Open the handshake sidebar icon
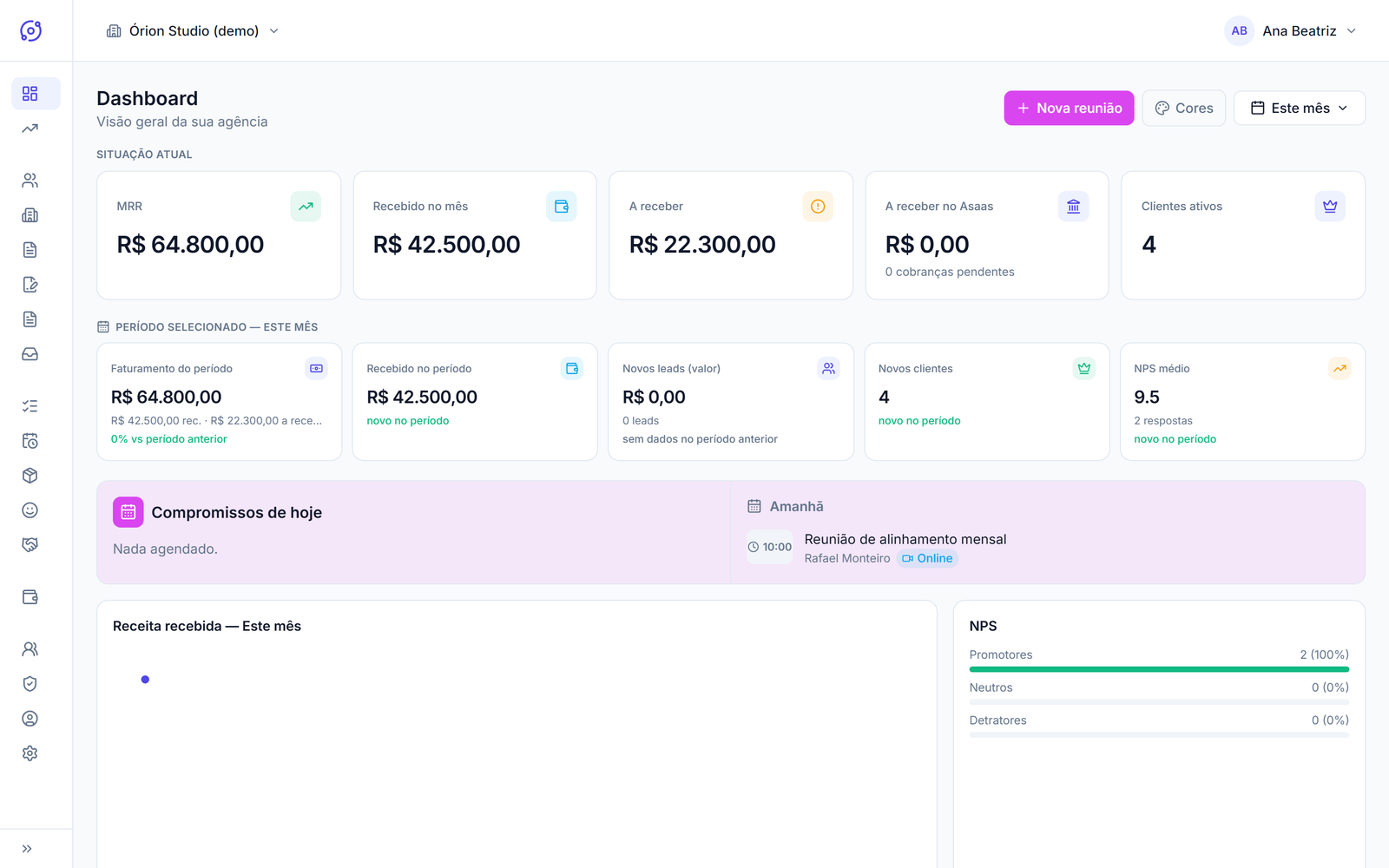 (x=30, y=545)
